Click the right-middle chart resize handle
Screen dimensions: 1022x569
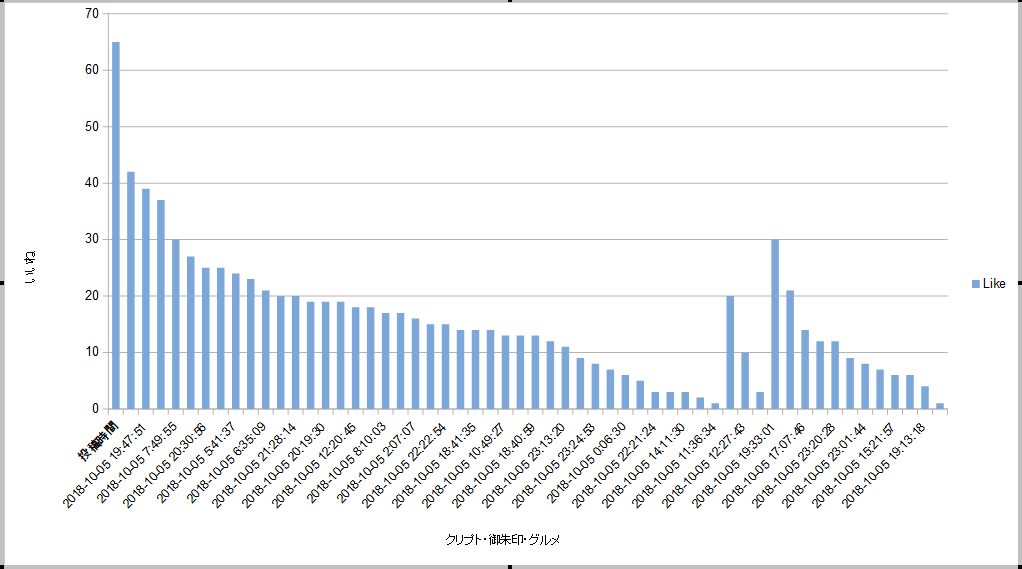(x=1020, y=283)
